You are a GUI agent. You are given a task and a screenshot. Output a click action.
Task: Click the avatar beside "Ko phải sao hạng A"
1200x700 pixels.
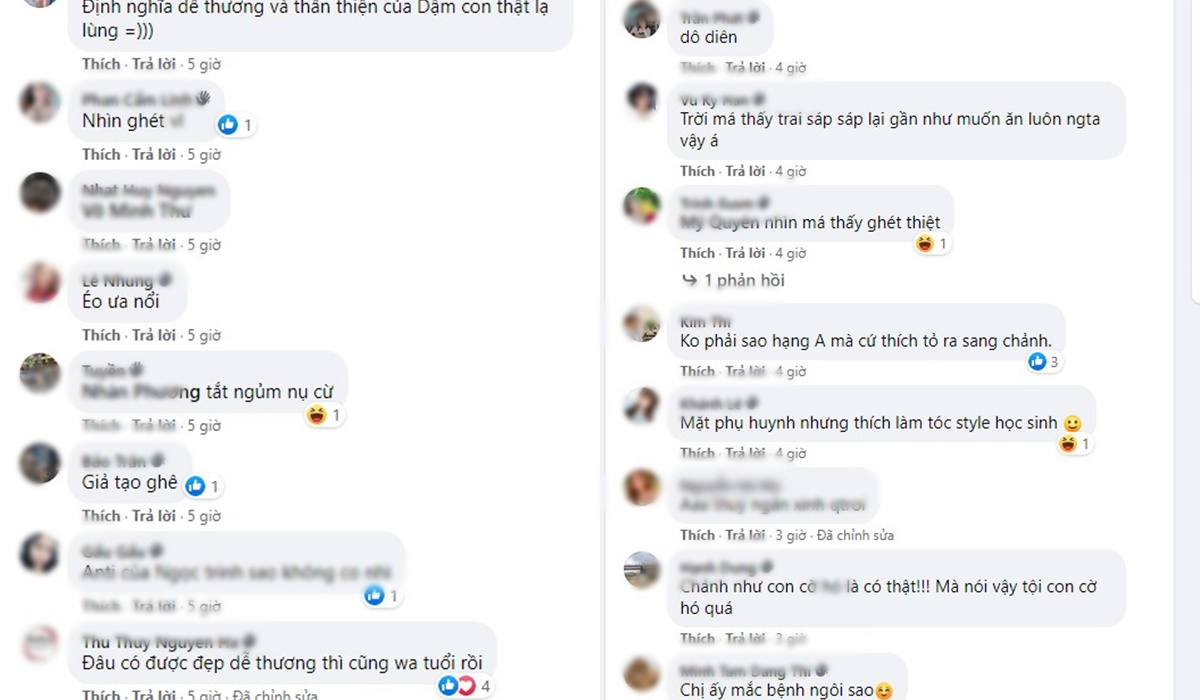pyautogui.click(x=640, y=323)
